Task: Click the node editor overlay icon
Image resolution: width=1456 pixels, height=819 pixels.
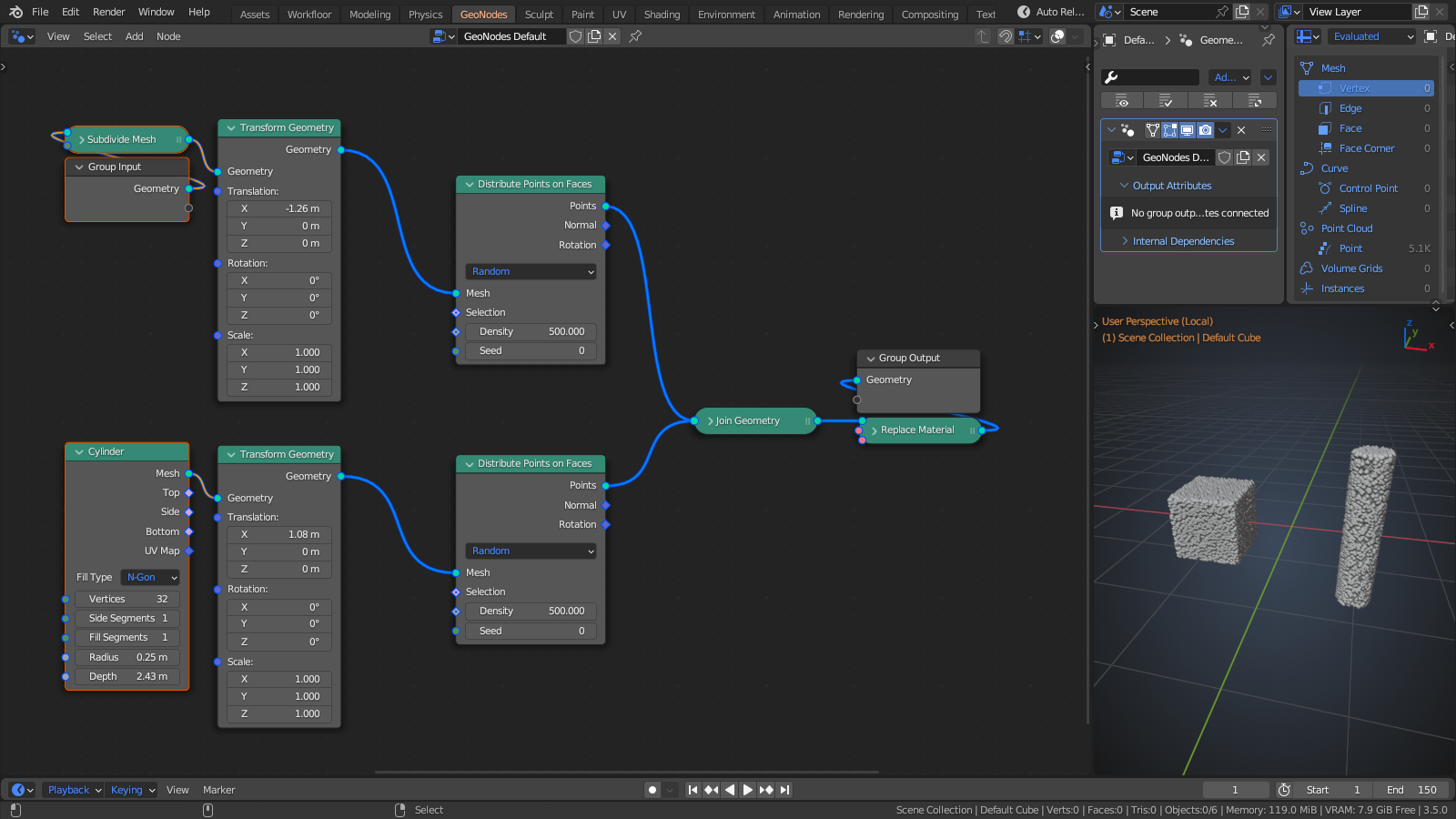Action: [1057, 36]
